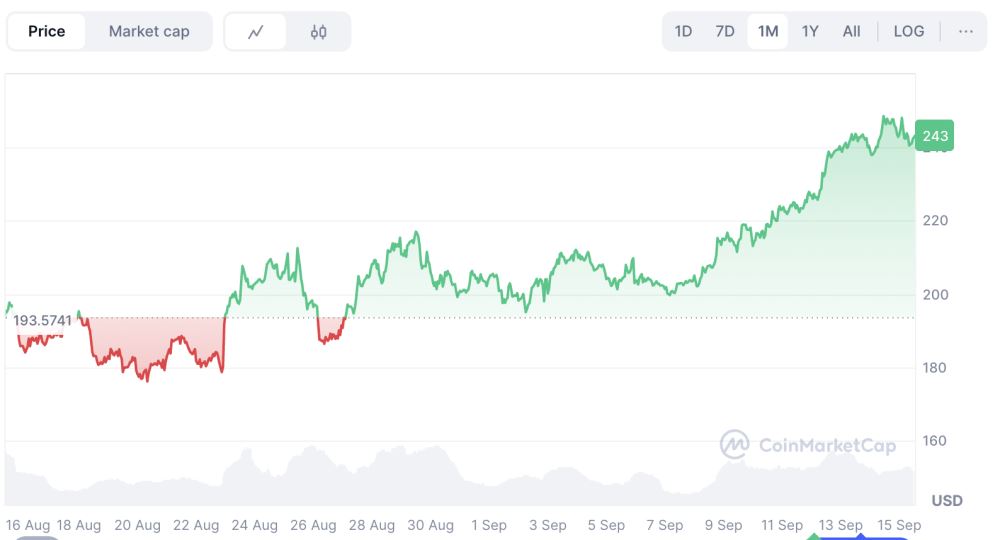
Task: Select the Price tab
Action: click(47, 31)
